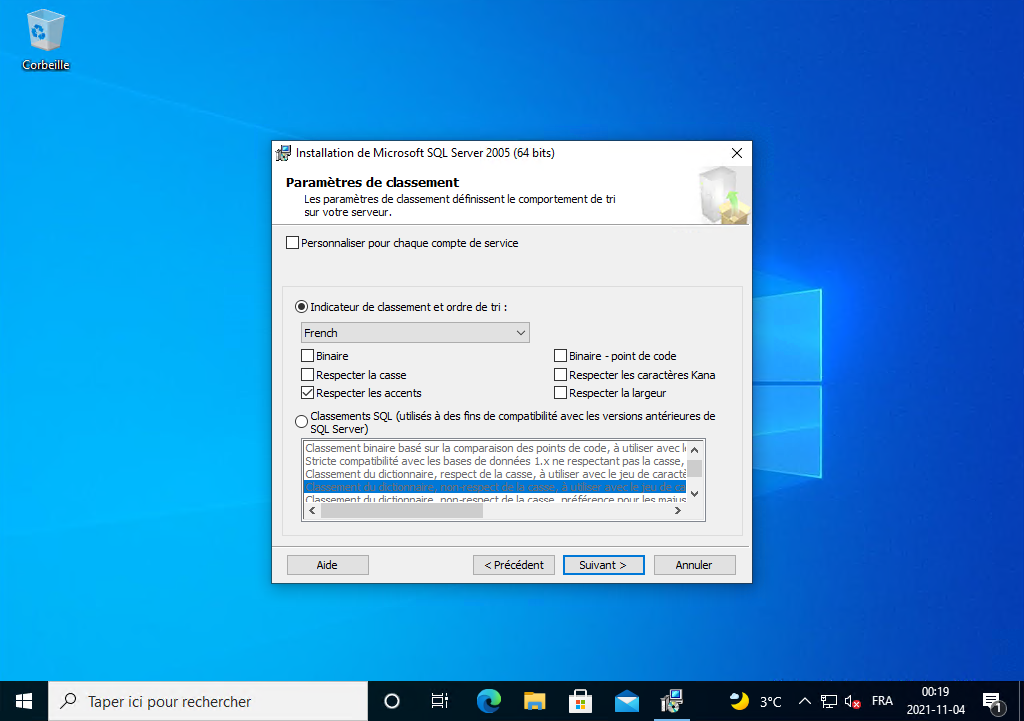The width and height of the screenshot is (1024, 721).
Task: Click the Suivant button
Action: 603,565
